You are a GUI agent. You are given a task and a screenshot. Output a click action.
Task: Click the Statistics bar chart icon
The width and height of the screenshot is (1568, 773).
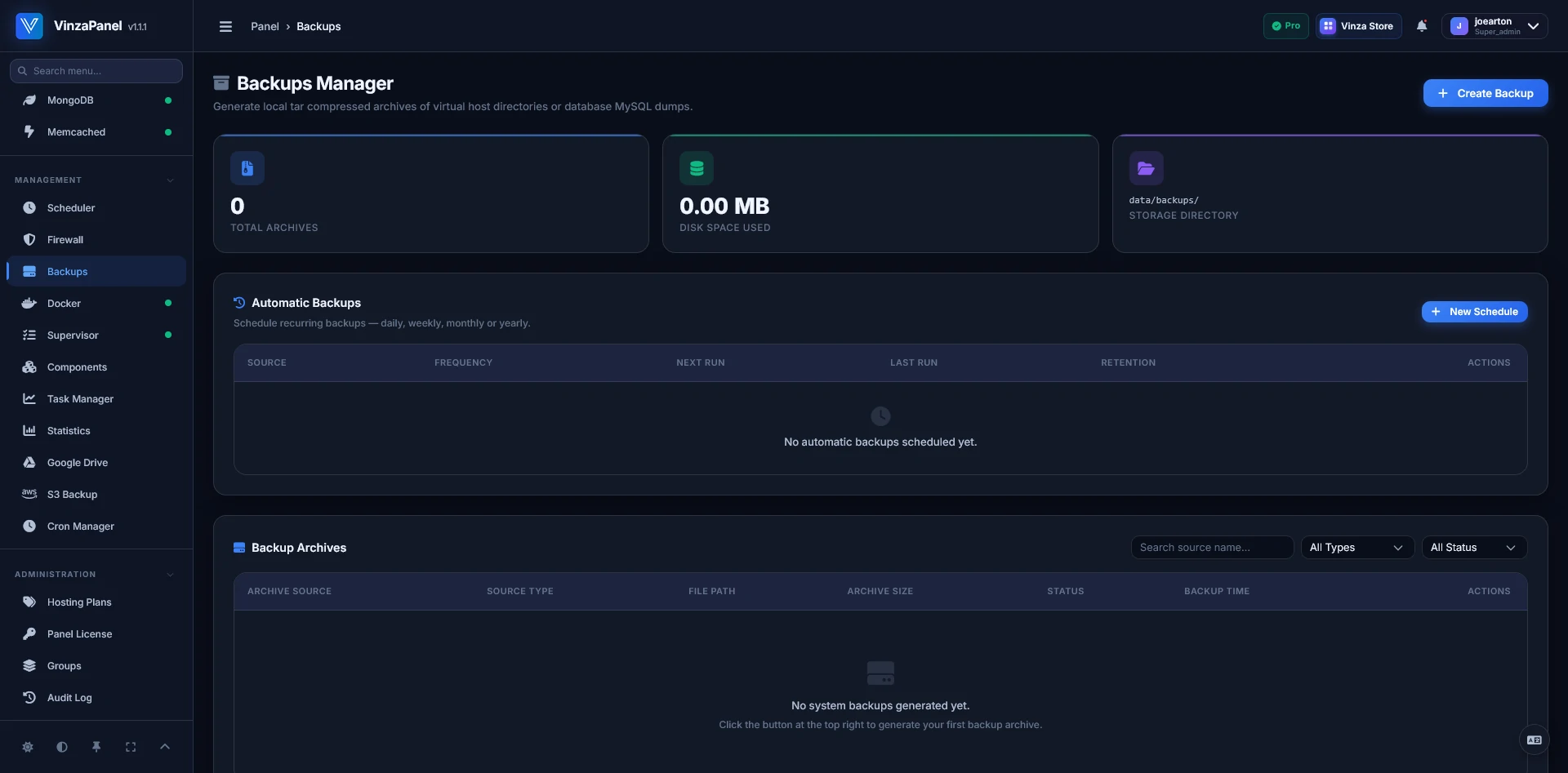[29, 431]
